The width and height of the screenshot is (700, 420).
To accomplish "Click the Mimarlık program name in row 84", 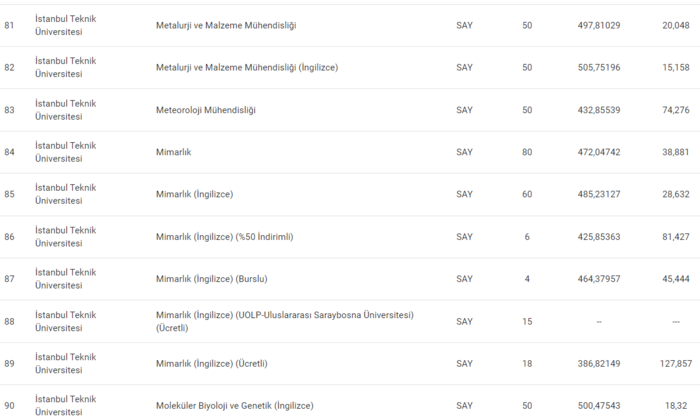I will click(x=174, y=152).
